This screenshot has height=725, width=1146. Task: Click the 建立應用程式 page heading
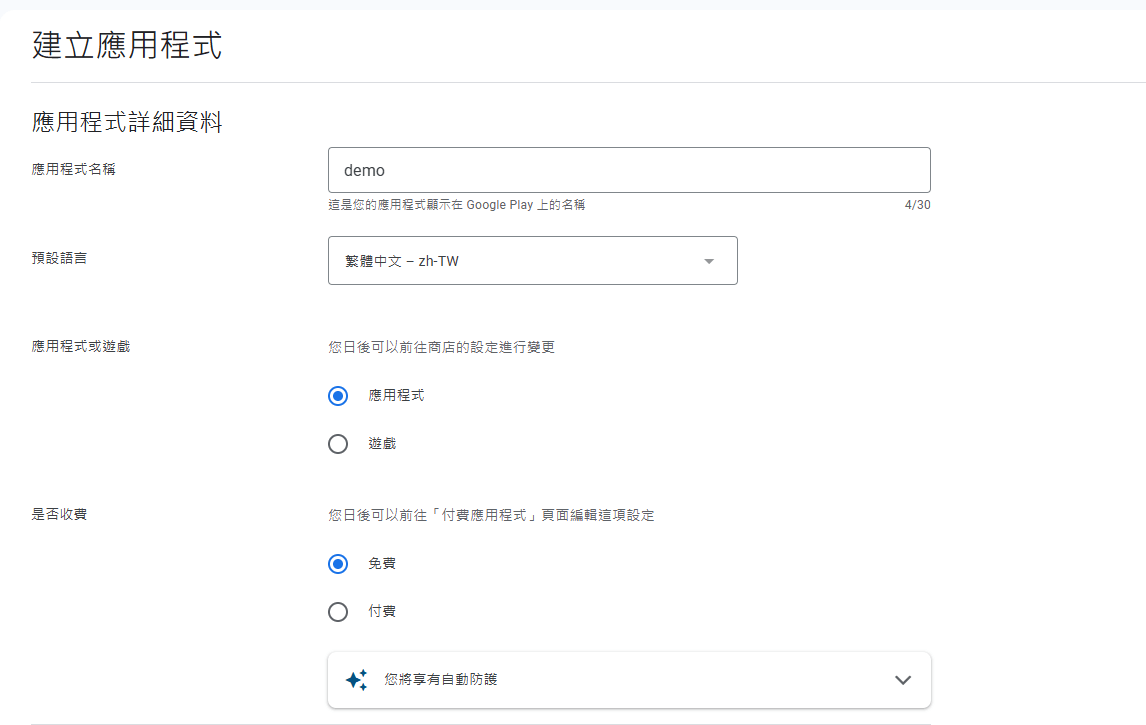(x=127, y=45)
